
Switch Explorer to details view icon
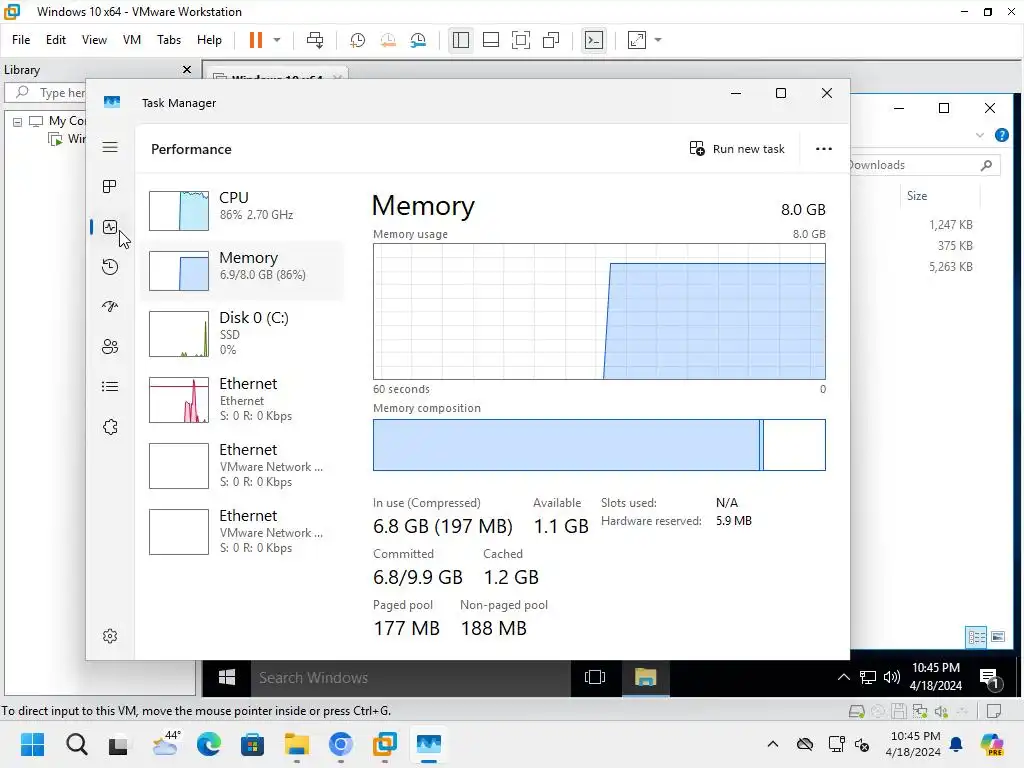976,637
